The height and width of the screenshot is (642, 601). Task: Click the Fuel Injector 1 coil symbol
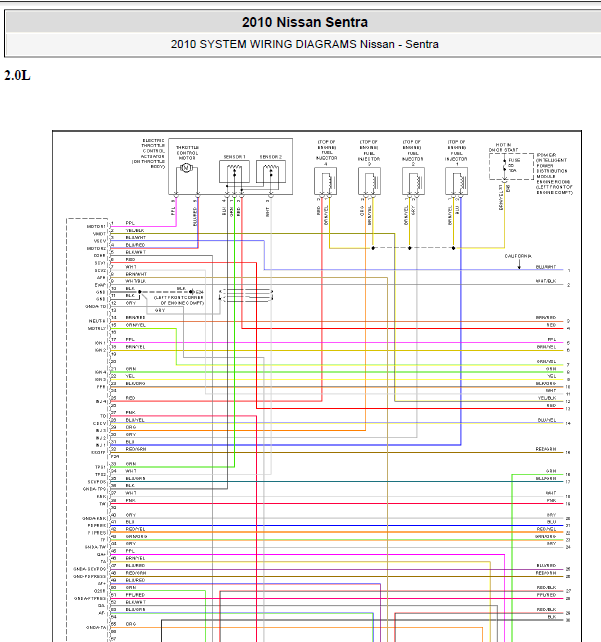pyautogui.click(x=456, y=181)
